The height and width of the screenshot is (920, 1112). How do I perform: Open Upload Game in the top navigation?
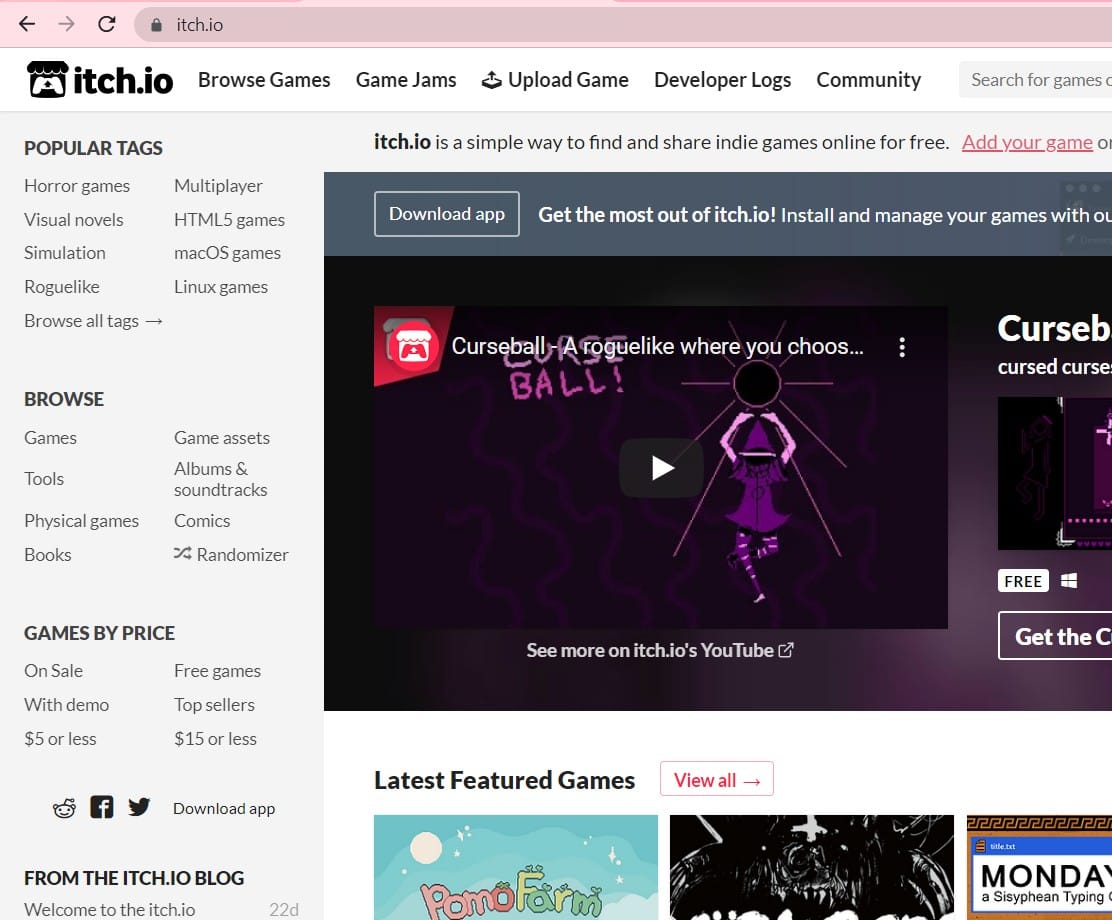click(x=555, y=79)
